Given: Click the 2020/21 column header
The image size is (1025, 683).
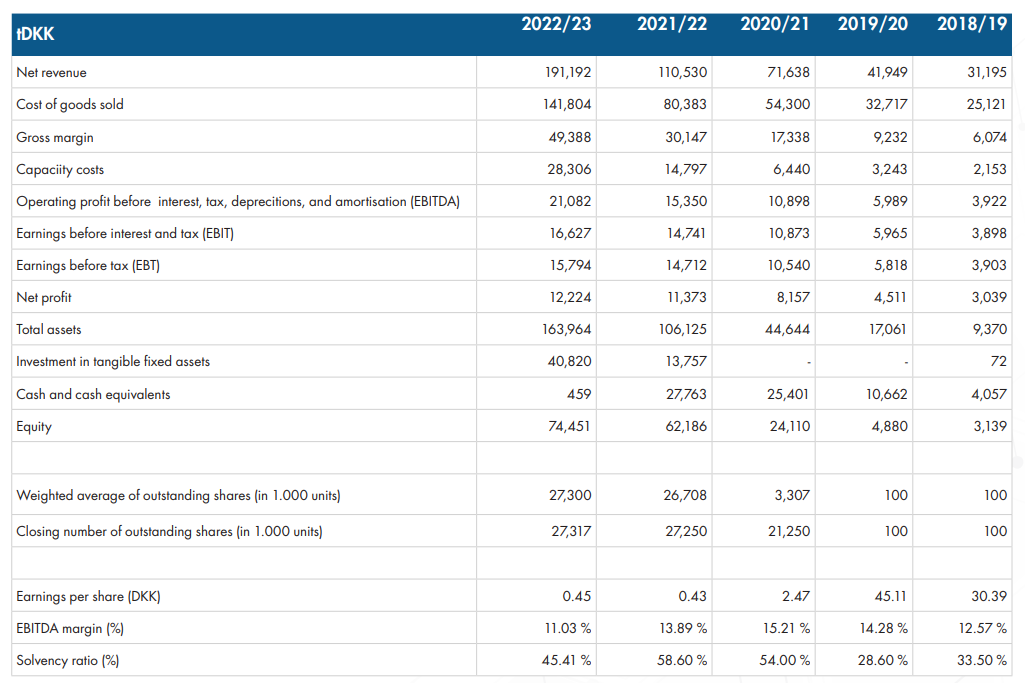Looking at the screenshot, I should pyautogui.click(x=775, y=24).
